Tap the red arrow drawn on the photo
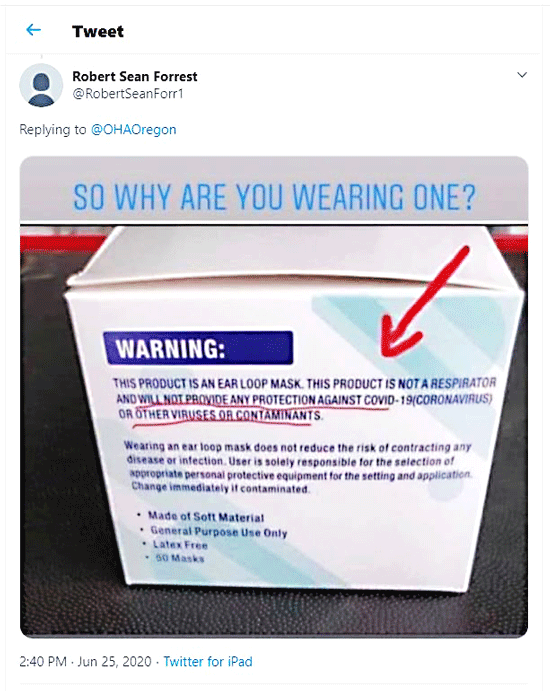This screenshot has height=691, width=550. [424, 302]
